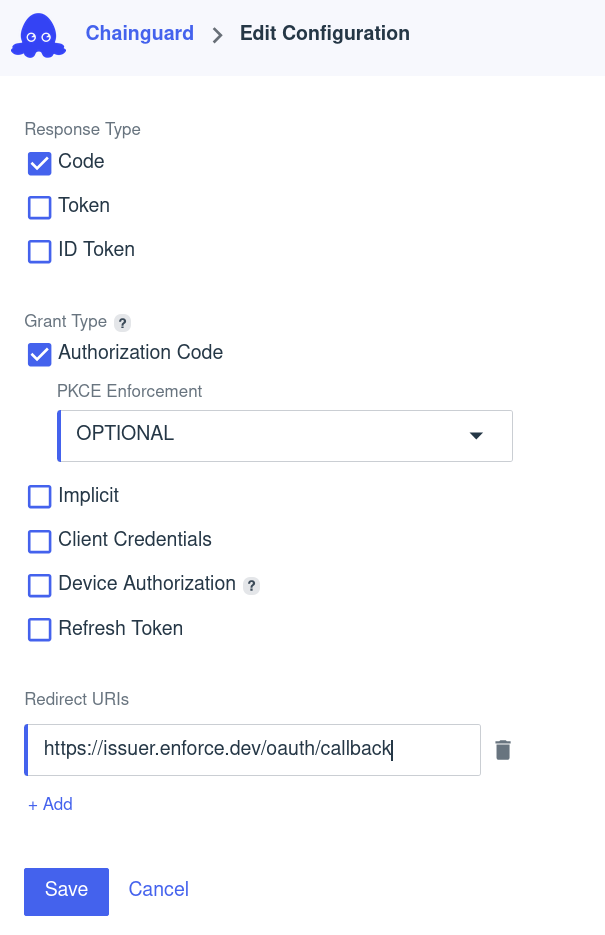Click Cancel to discard changes

pyautogui.click(x=158, y=889)
